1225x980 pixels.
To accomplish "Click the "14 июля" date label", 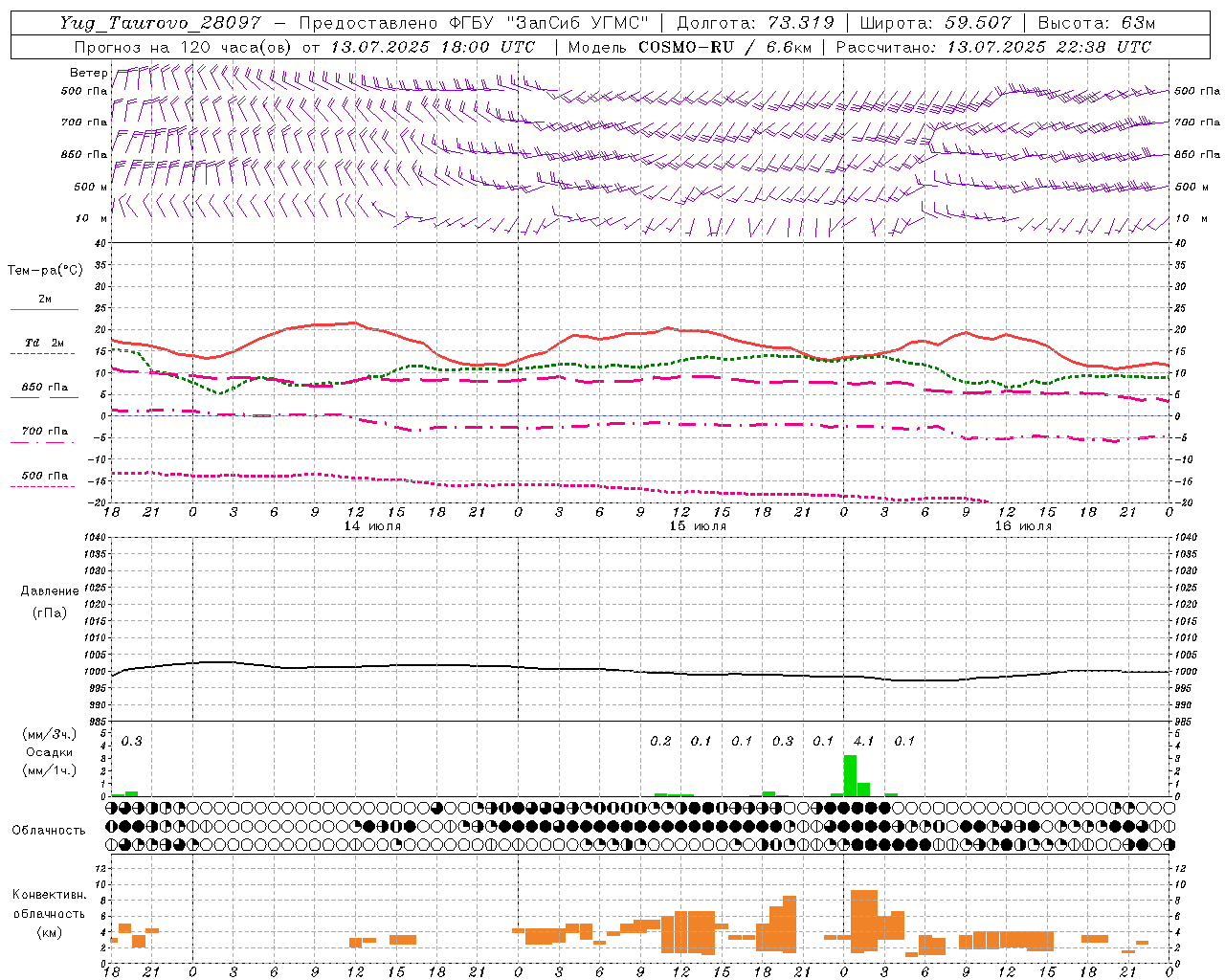I will tap(372, 525).
